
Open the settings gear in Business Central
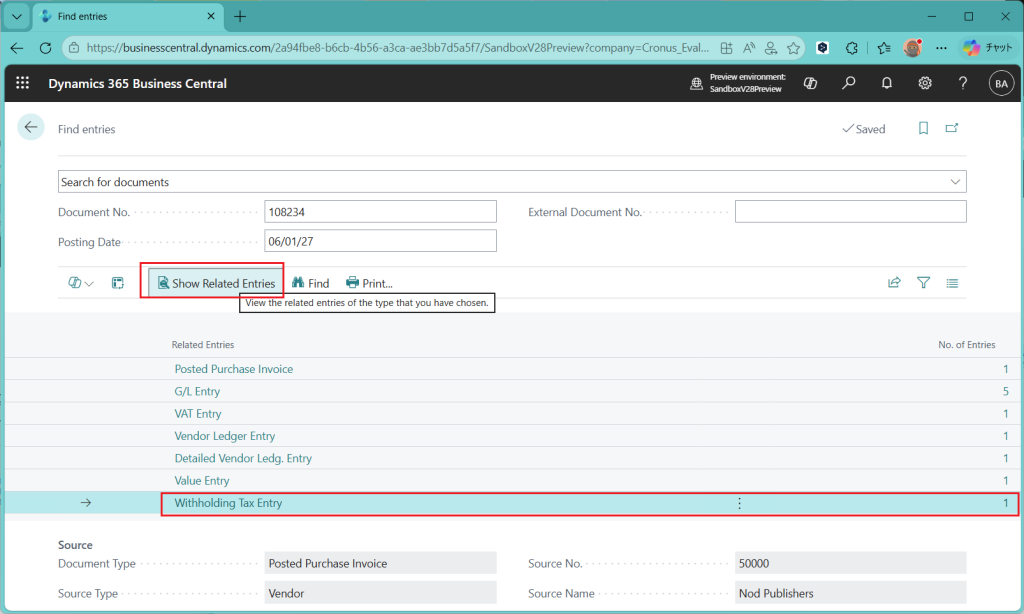point(925,84)
